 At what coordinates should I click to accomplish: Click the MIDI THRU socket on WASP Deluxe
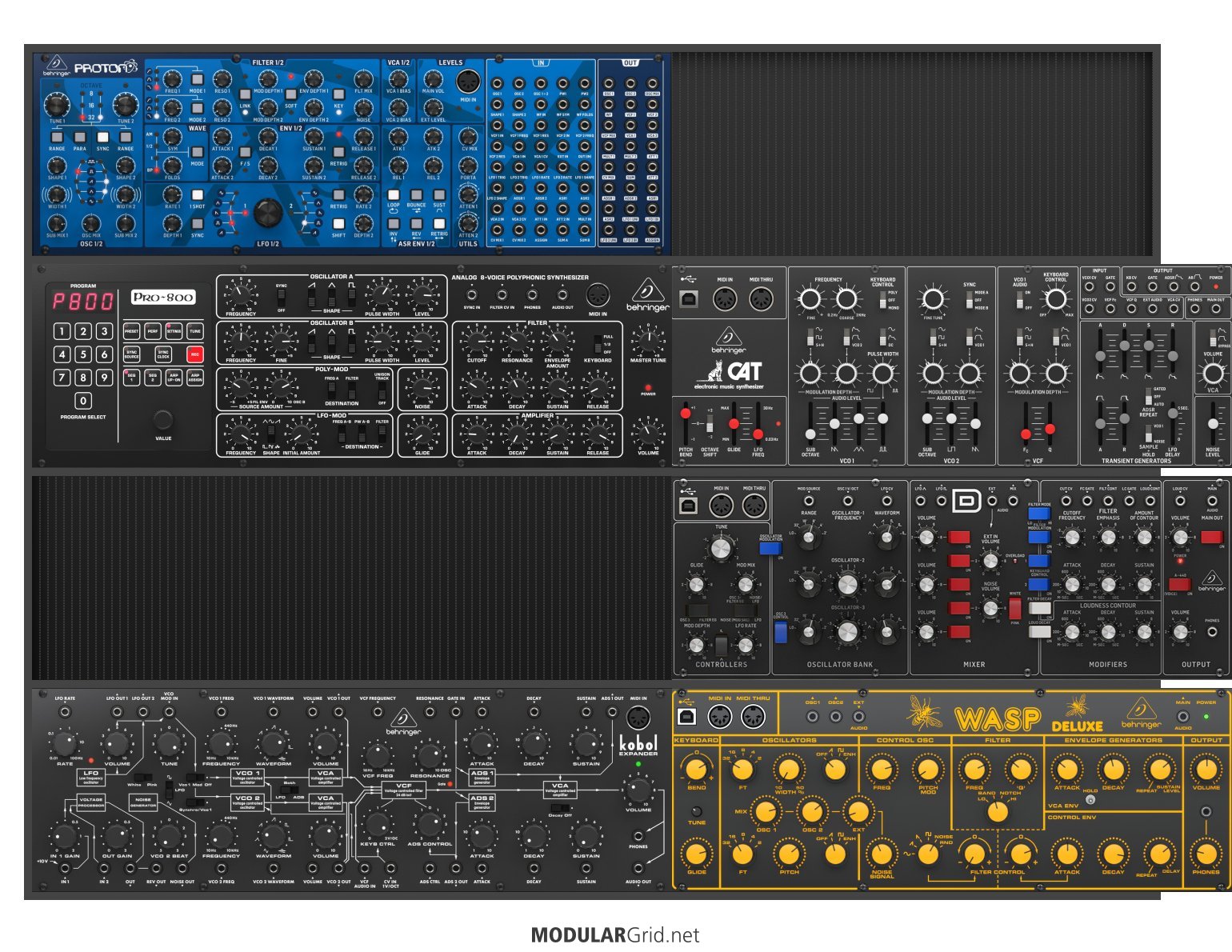(753, 717)
